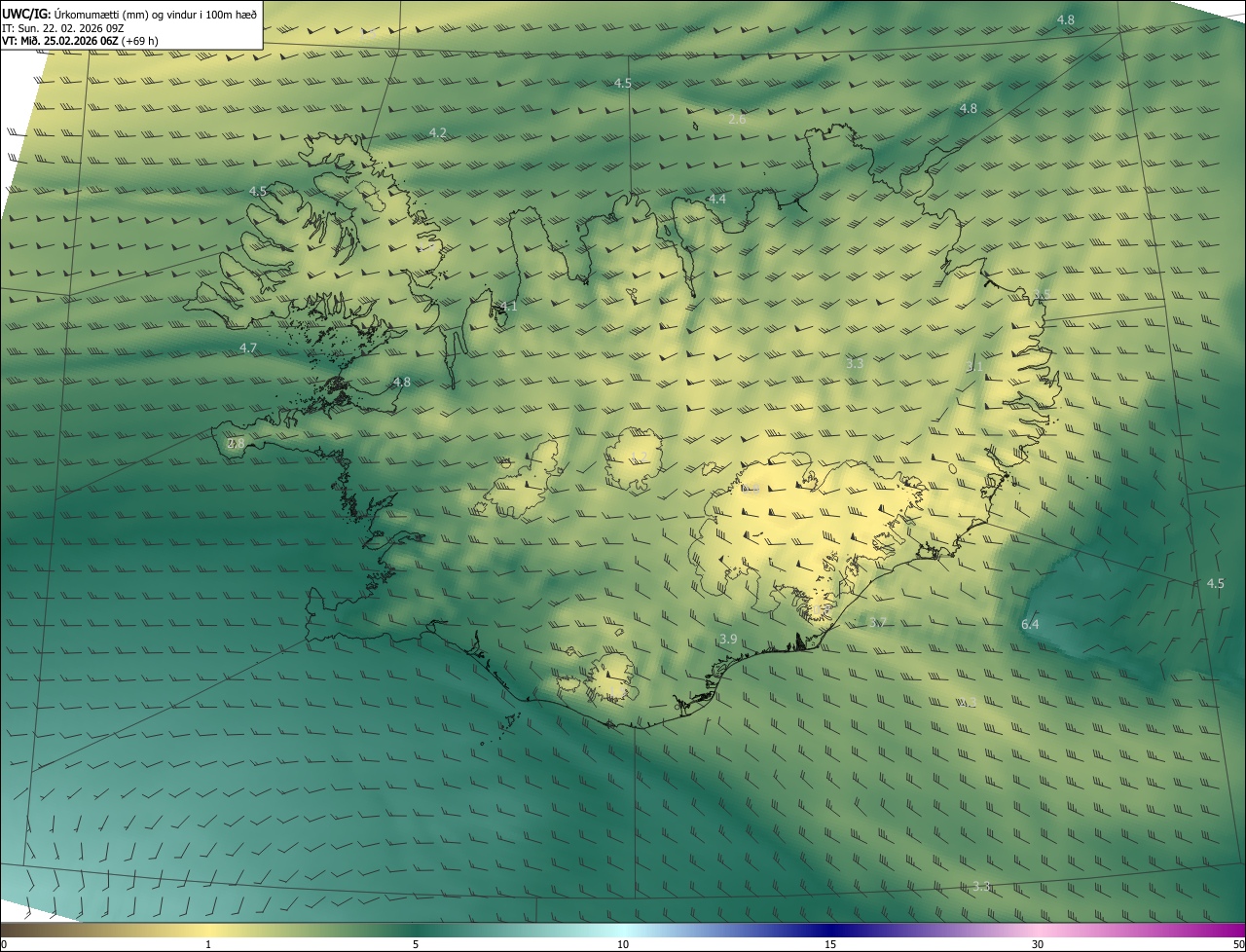Click the 2.8 value near the western peninsula

236,443
